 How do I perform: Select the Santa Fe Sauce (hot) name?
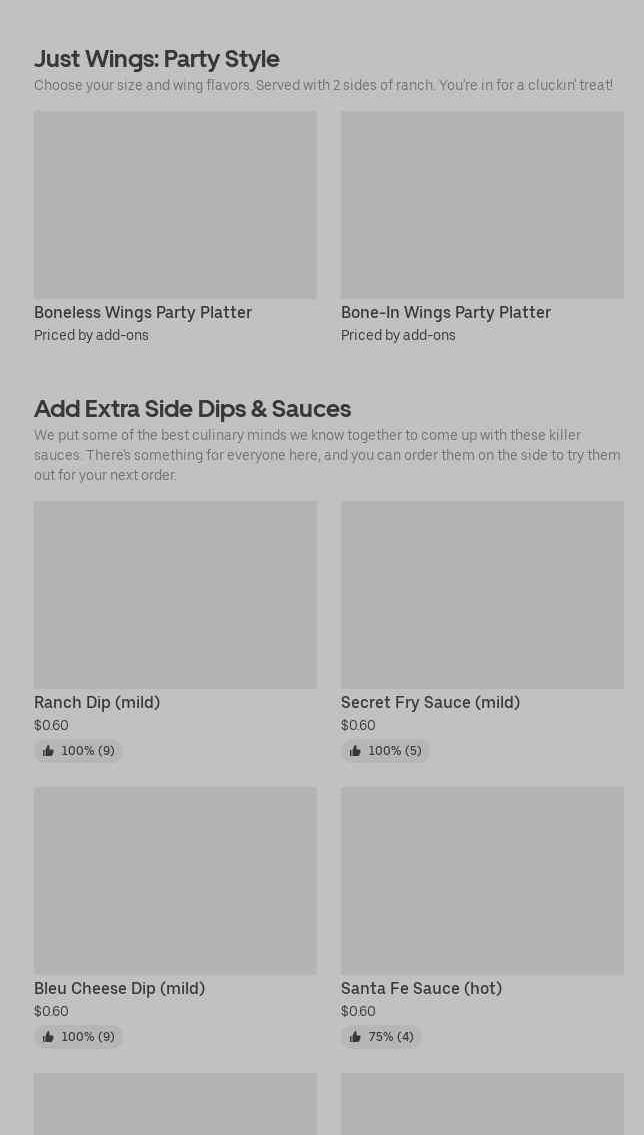(x=421, y=989)
